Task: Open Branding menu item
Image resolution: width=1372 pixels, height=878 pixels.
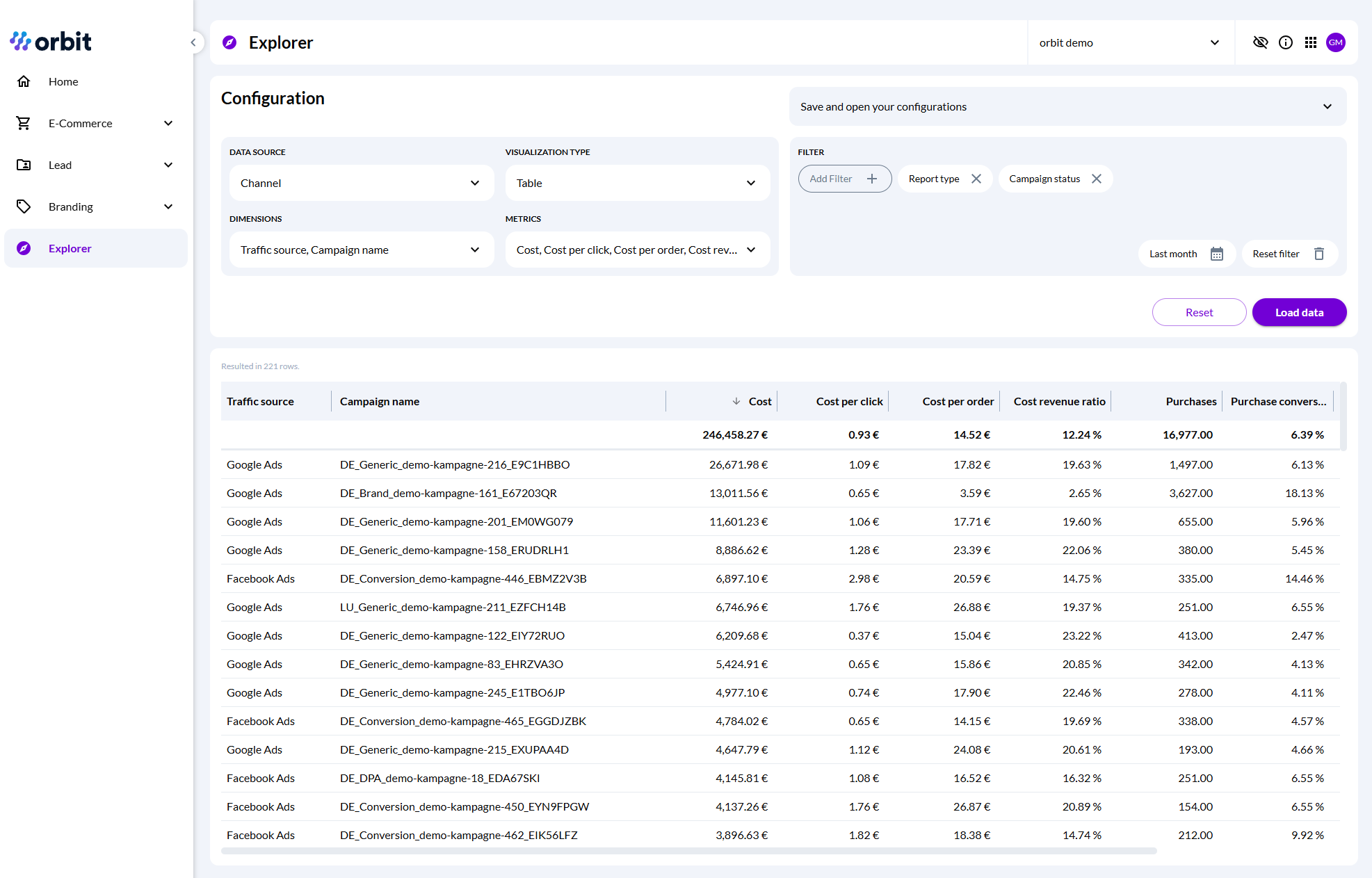Action: (x=96, y=206)
